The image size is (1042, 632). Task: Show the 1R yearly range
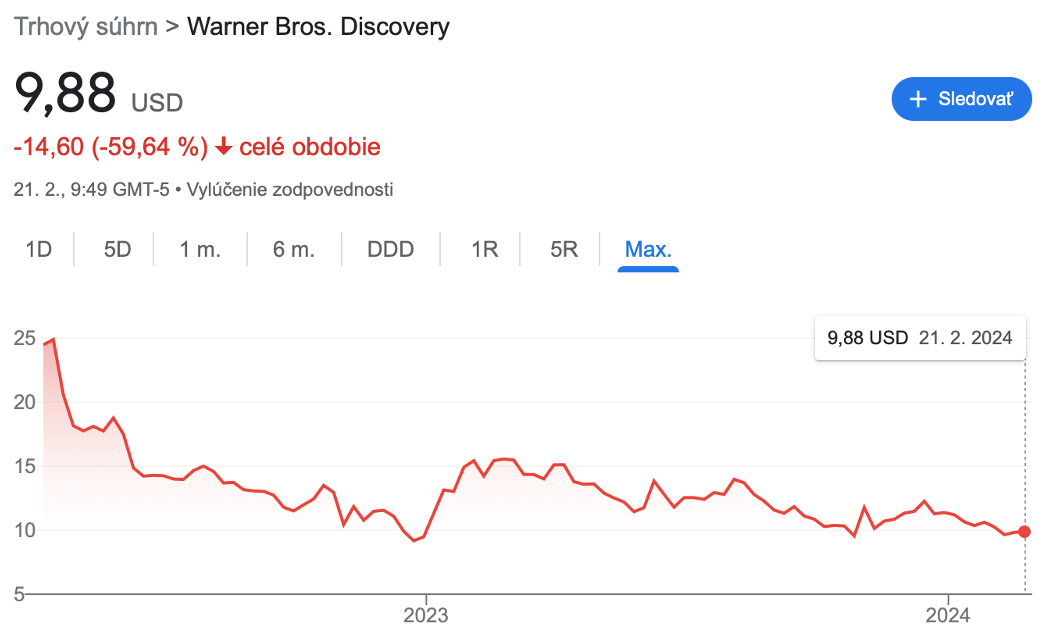(484, 249)
